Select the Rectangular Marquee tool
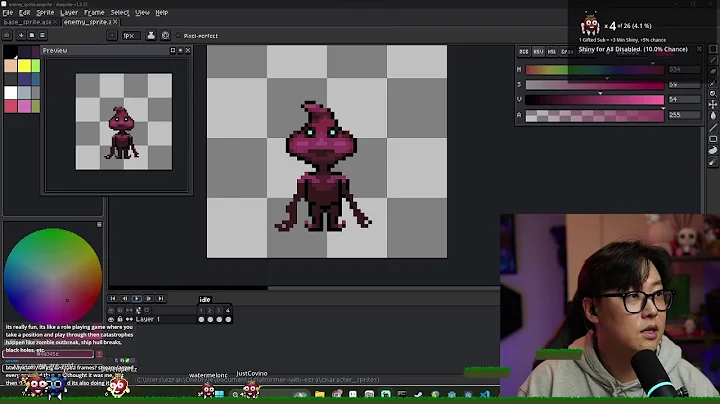 [713, 49]
